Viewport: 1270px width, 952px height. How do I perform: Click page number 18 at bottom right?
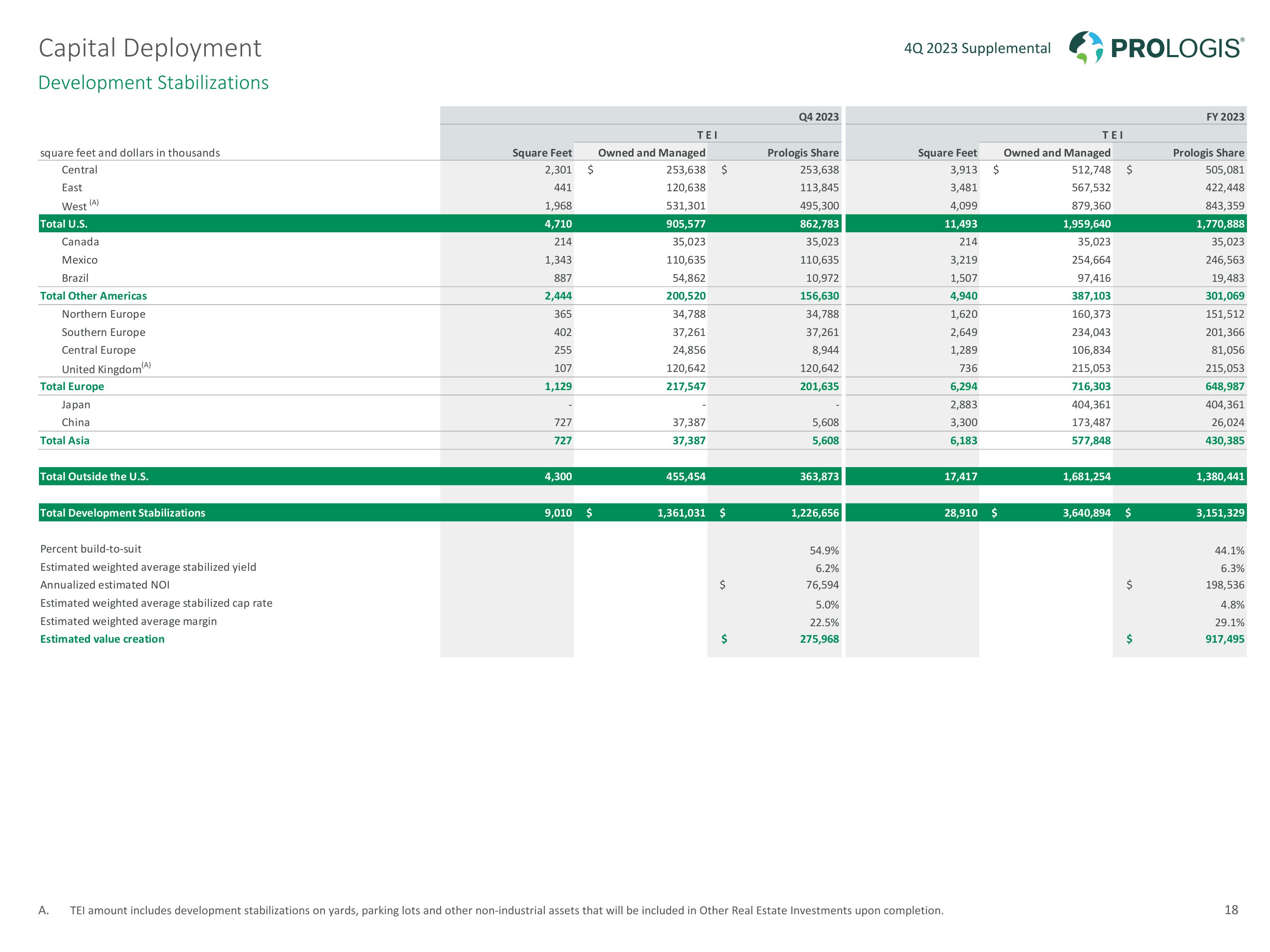pyautogui.click(x=1231, y=910)
